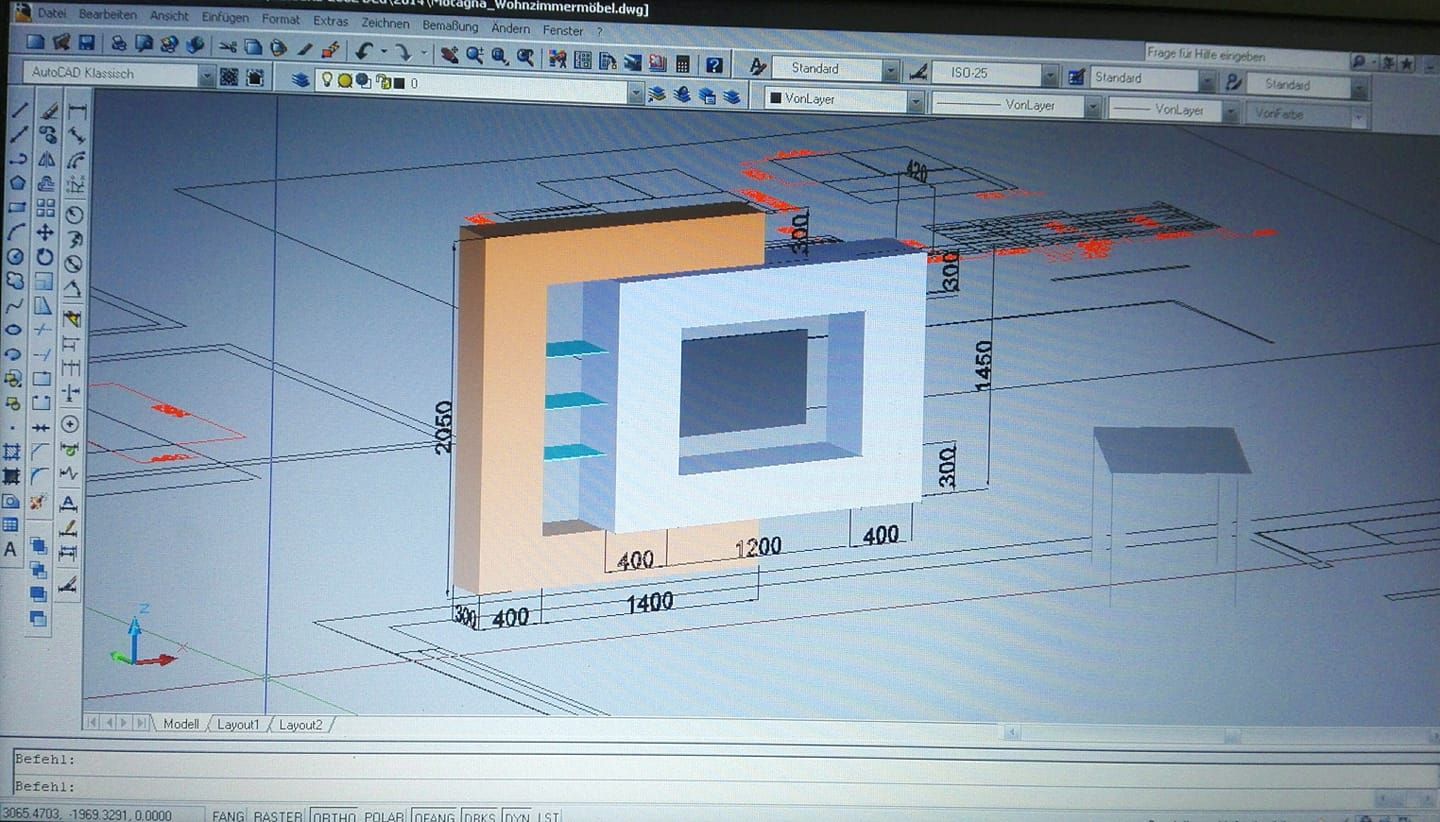1440x822 pixels.
Task: Click the Undo arrow icon
Action: coord(363,50)
